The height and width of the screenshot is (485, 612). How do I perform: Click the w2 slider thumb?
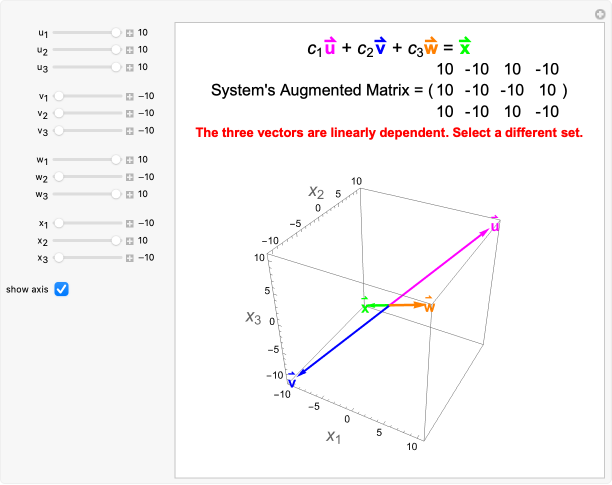(58, 177)
